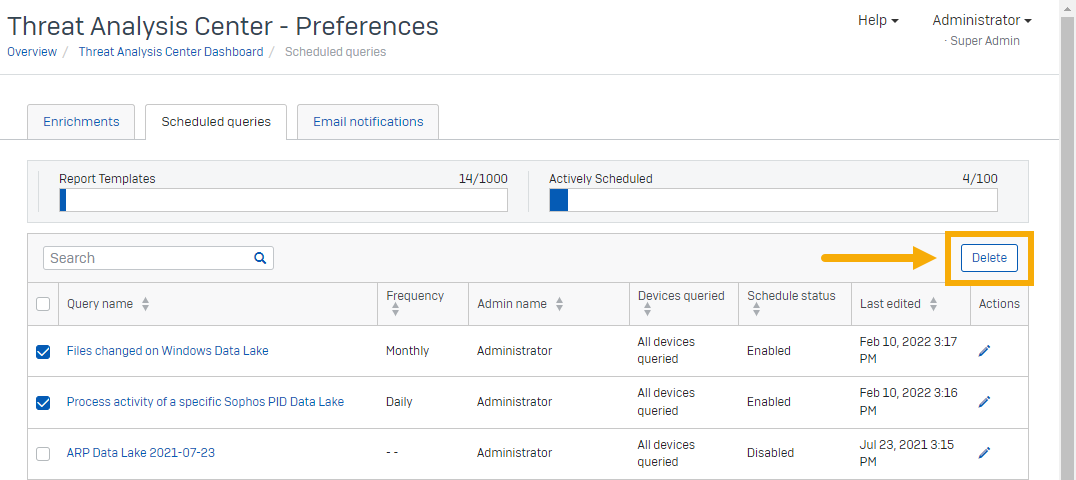Focus the Search input field
The width and height of the screenshot is (1076, 480).
point(147,258)
